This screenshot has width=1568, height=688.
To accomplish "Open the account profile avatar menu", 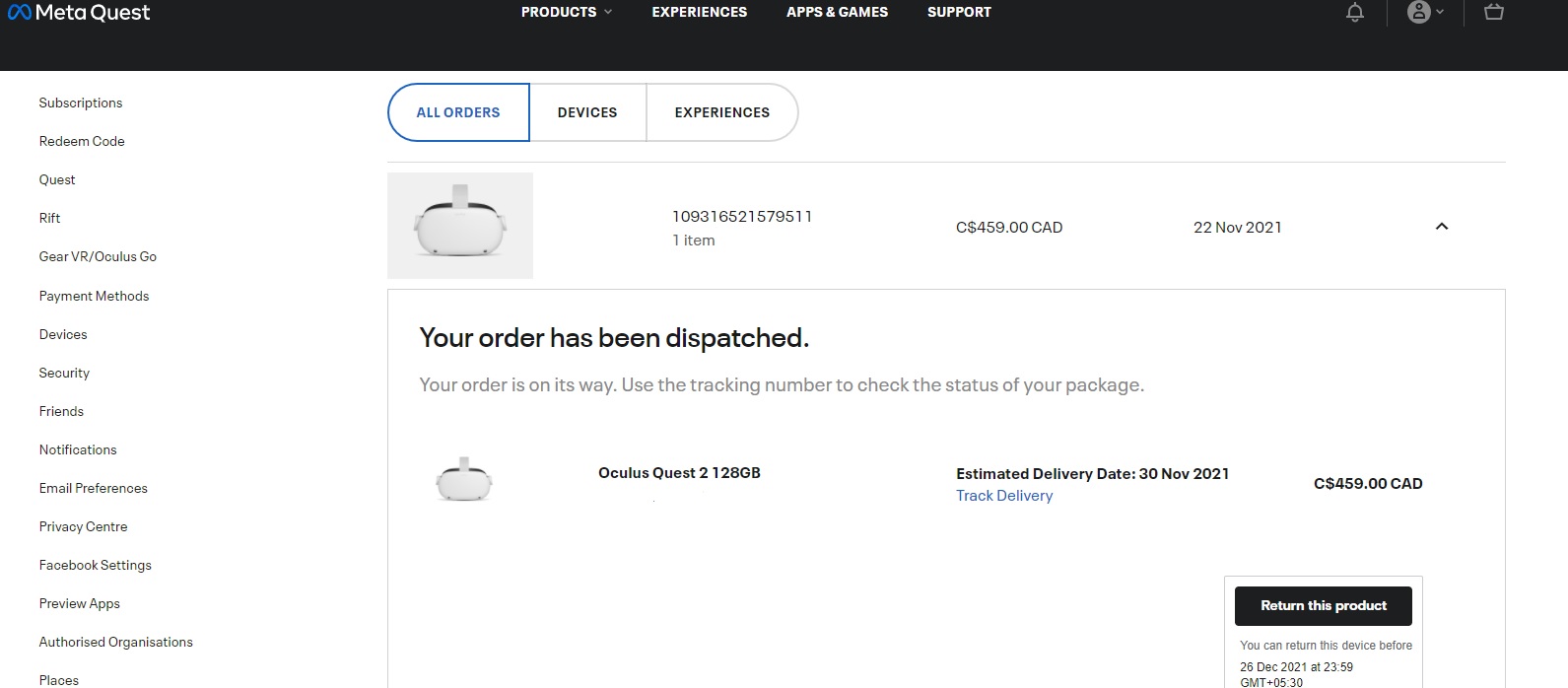I will [x=1425, y=12].
